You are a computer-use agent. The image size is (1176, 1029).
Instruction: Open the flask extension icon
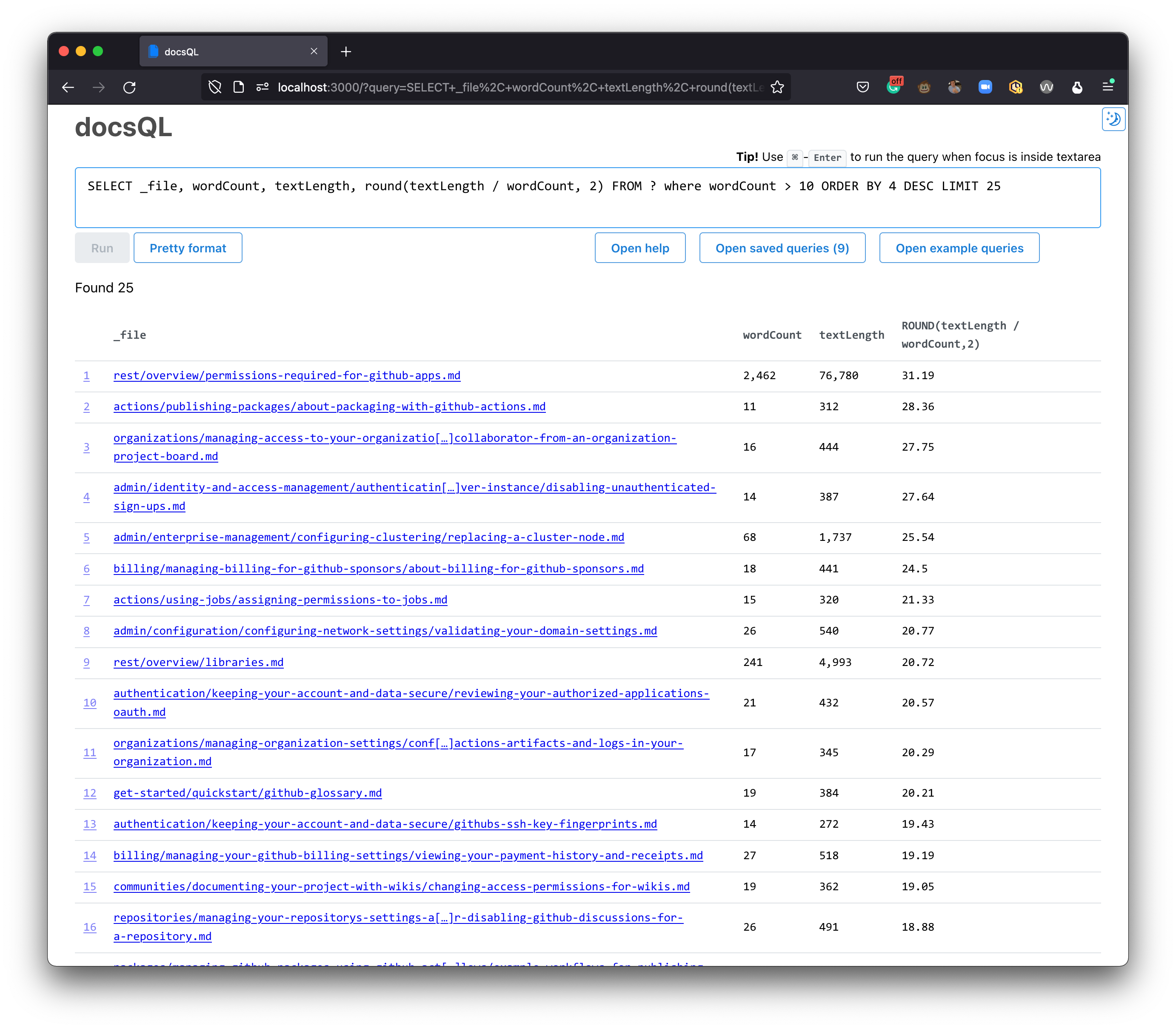click(x=1077, y=87)
